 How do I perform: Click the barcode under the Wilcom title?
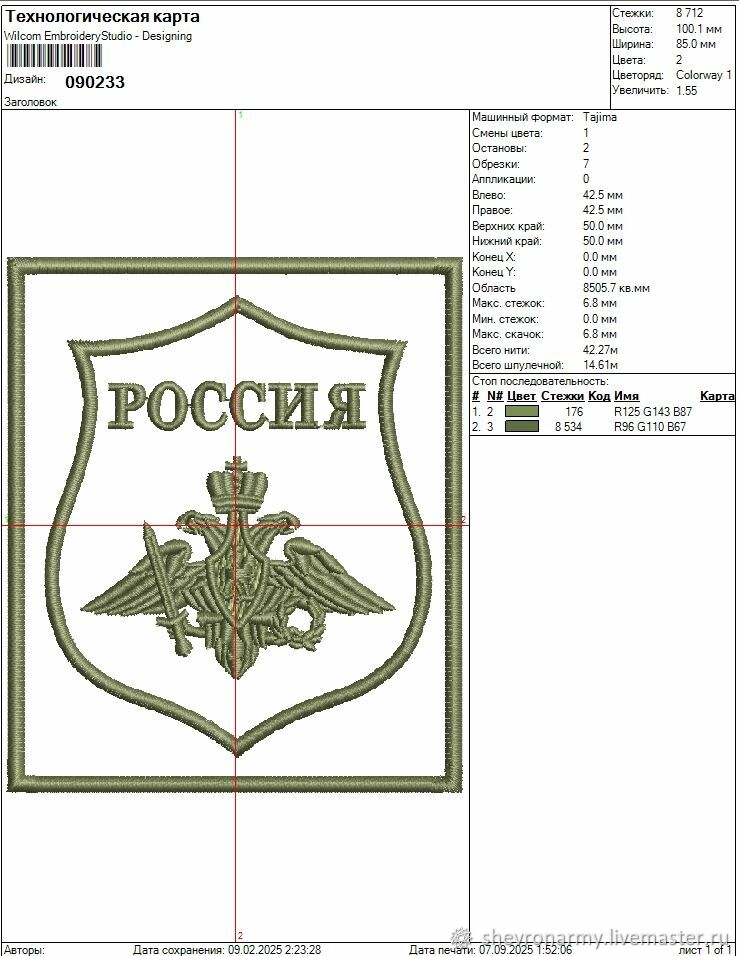(x=52, y=56)
